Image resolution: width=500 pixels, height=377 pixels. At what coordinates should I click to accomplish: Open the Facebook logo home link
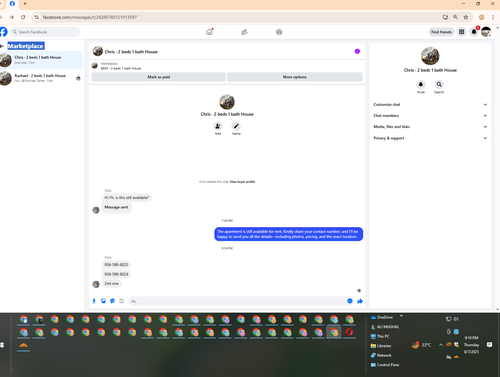pyautogui.click(x=3, y=32)
